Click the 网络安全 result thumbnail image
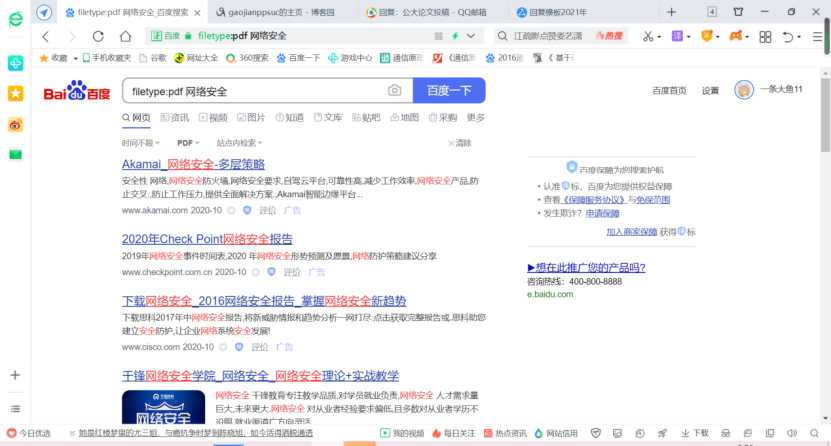 click(163, 407)
